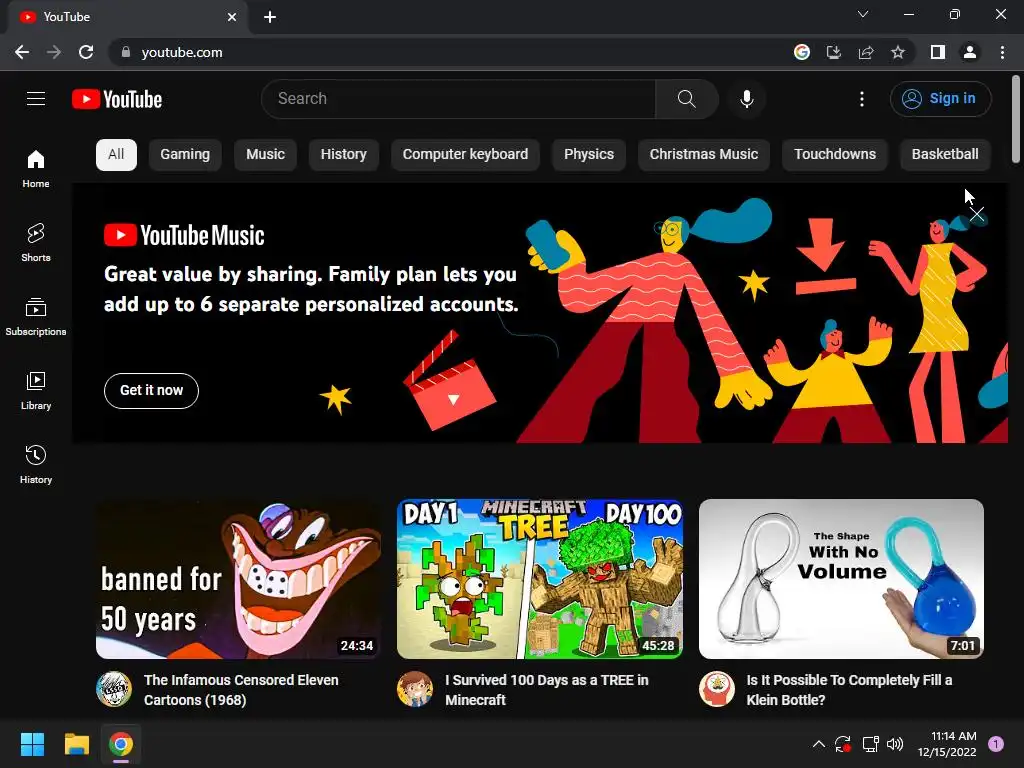Open Subscriptions from sidebar
Image resolution: width=1024 pixels, height=768 pixels.
[x=36, y=316]
